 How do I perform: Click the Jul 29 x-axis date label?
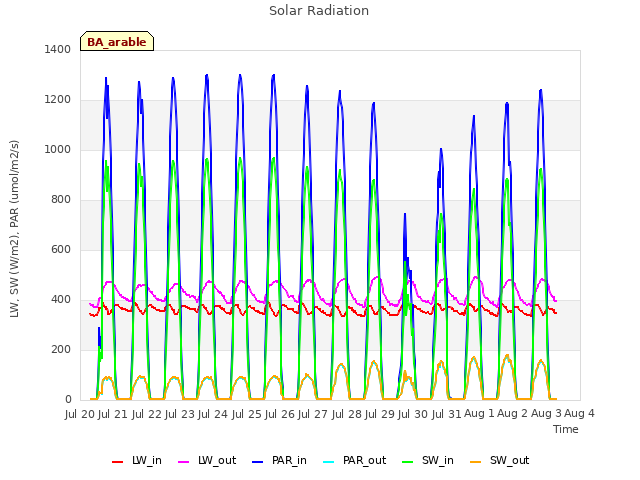tap(380, 414)
